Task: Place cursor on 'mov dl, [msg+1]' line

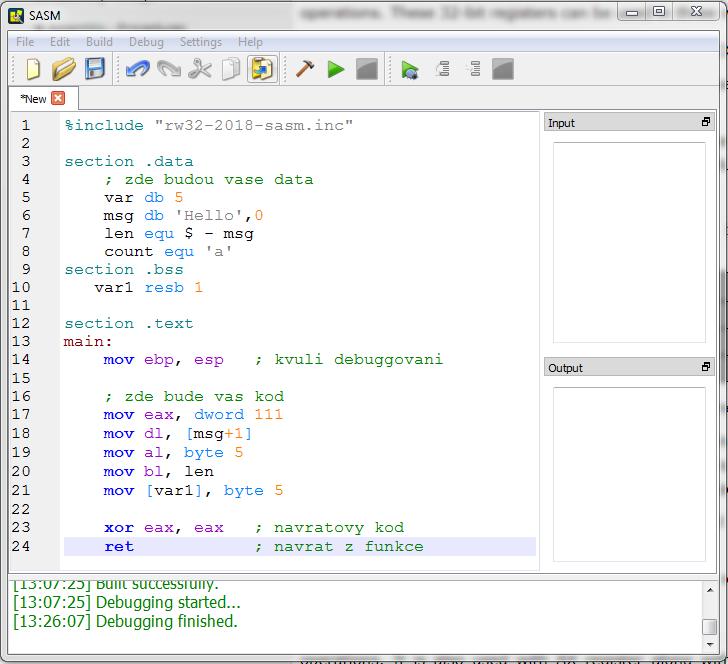Action: [178, 434]
